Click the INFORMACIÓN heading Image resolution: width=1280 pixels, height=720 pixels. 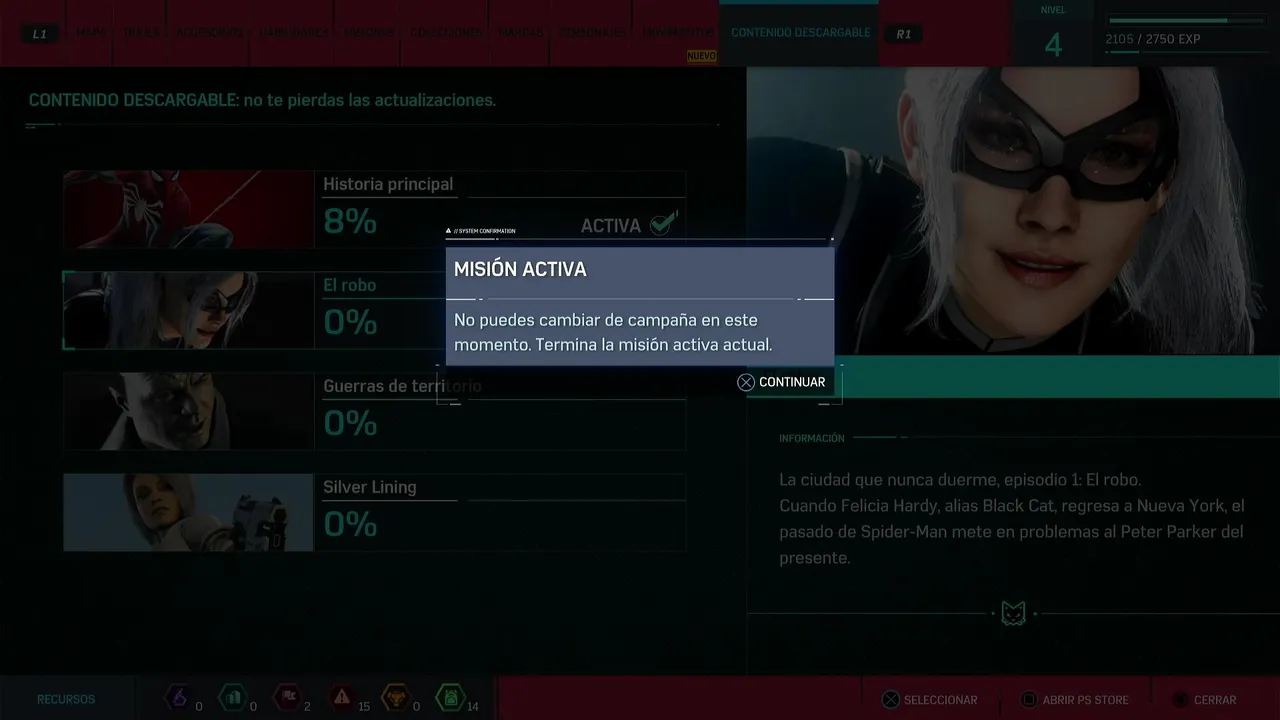click(812, 438)
